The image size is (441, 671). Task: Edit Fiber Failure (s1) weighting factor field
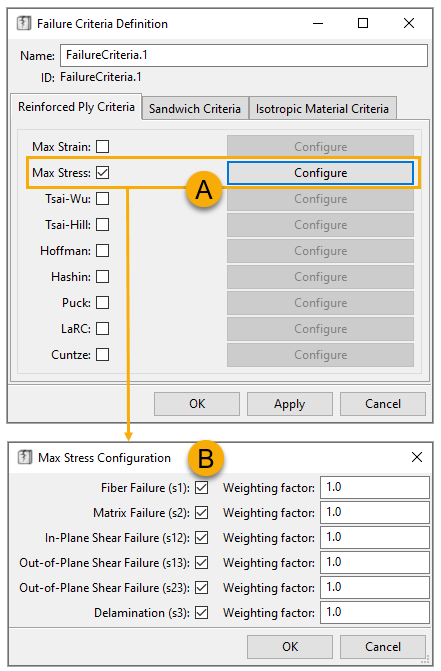375,487
